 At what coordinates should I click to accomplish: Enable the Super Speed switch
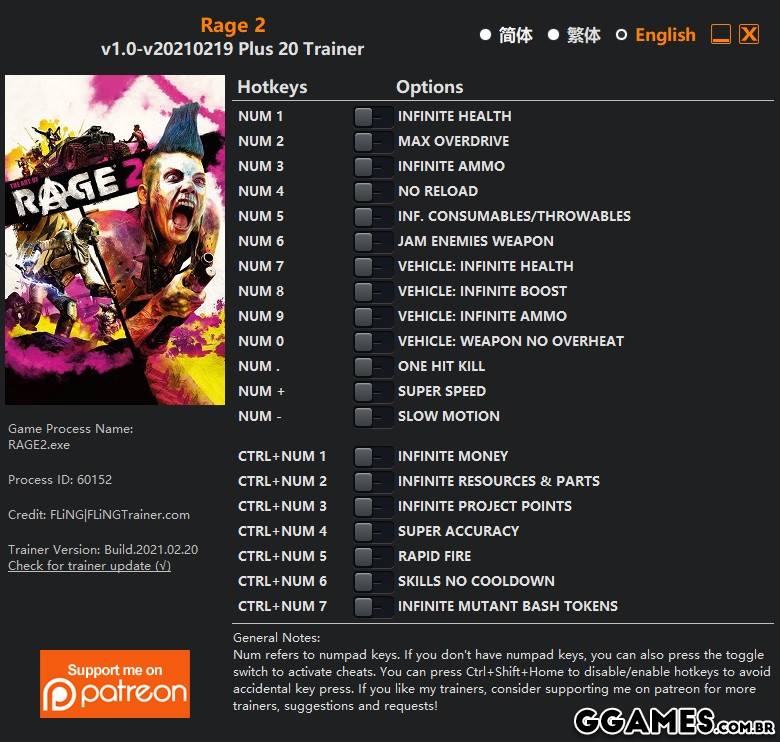pyautogui.click(x=373, y=392)
